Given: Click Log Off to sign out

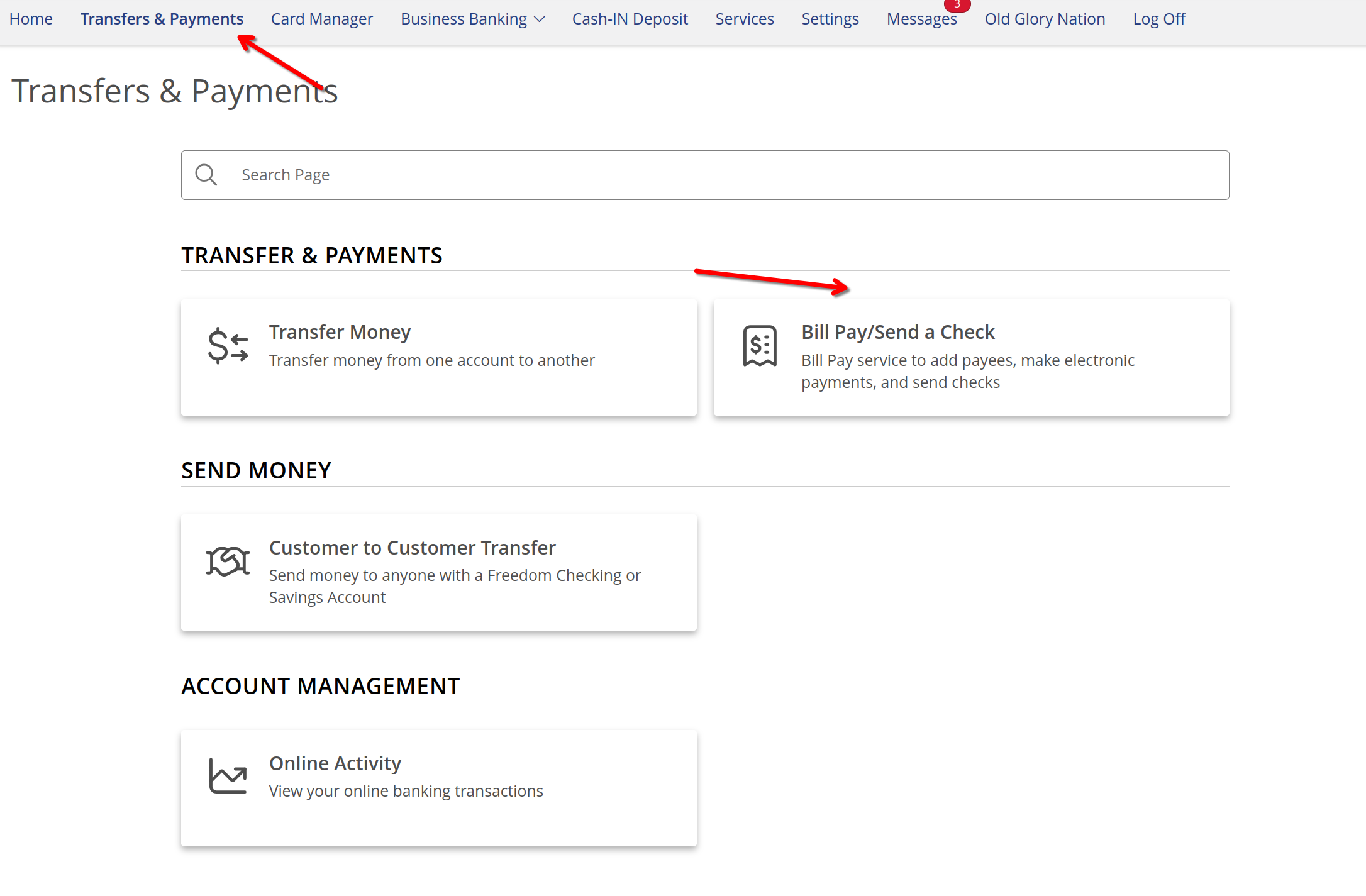Looking at the screenshot, I should 1158,19.
